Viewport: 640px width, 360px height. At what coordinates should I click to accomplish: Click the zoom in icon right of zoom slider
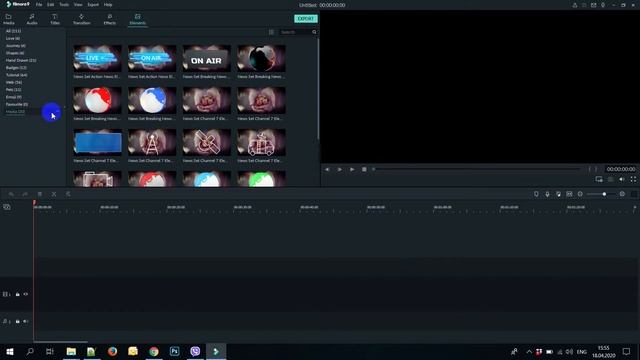[x=622, y=194]
